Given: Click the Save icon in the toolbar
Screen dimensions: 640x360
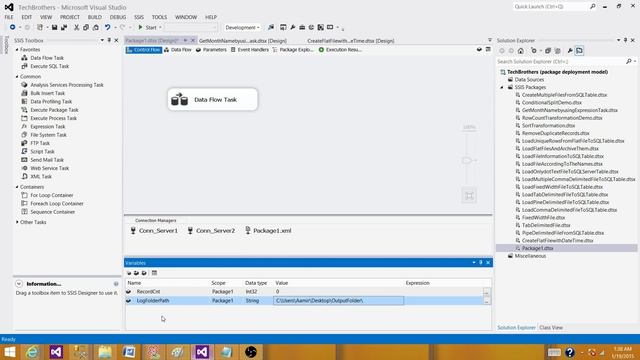Looking at the screenshot, I should tap(54, 27).
